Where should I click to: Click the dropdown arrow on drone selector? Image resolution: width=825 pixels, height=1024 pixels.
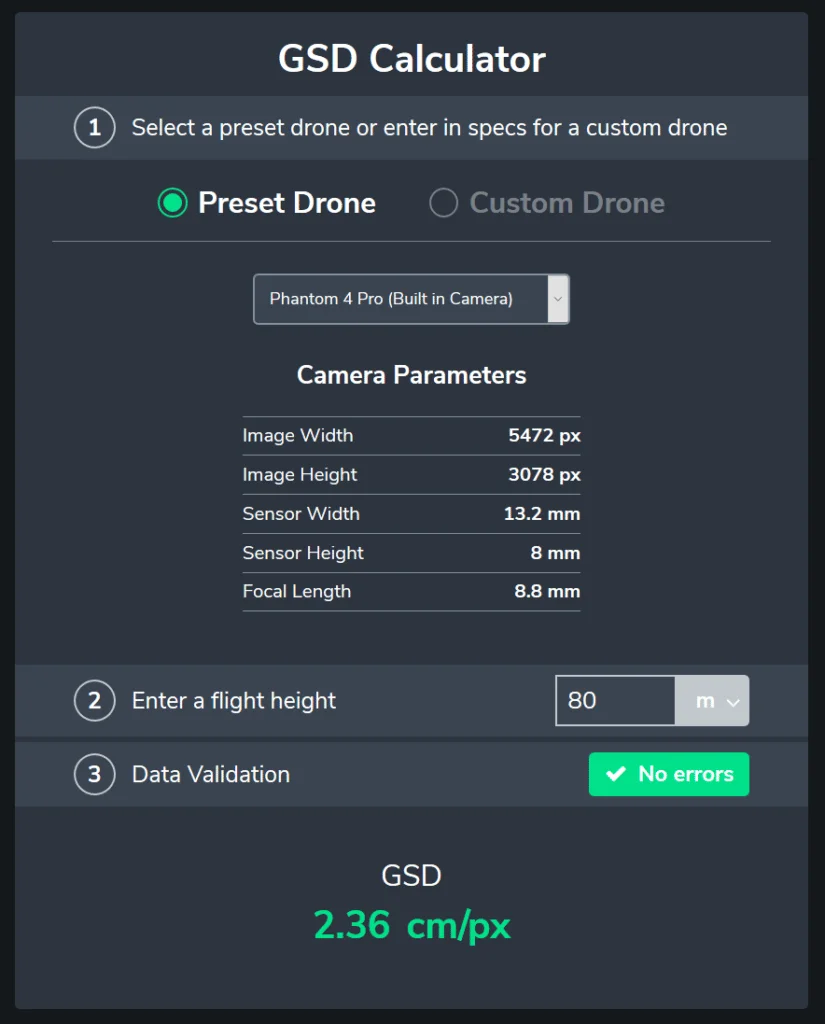(558, 298)
